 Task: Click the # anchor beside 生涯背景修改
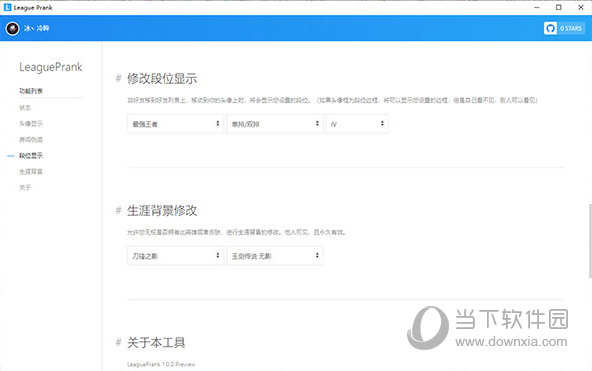coord(118,211)
